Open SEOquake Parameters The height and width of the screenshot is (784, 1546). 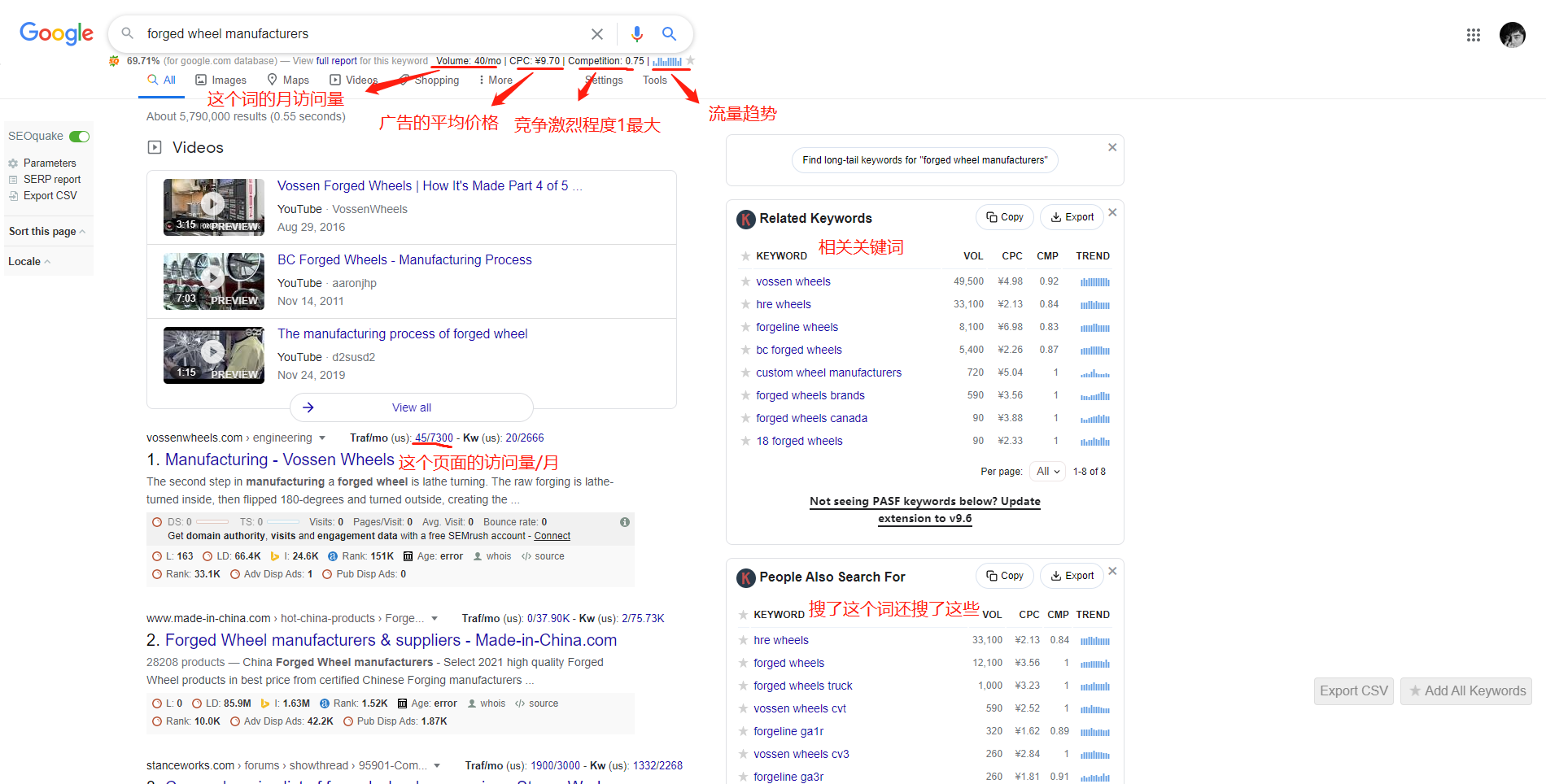[x=42, y=163]
